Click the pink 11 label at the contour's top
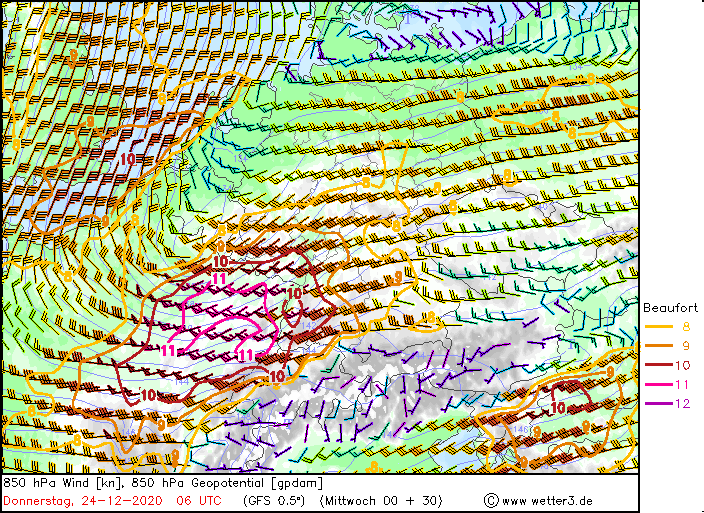The image size is (704, 513). 219,278
